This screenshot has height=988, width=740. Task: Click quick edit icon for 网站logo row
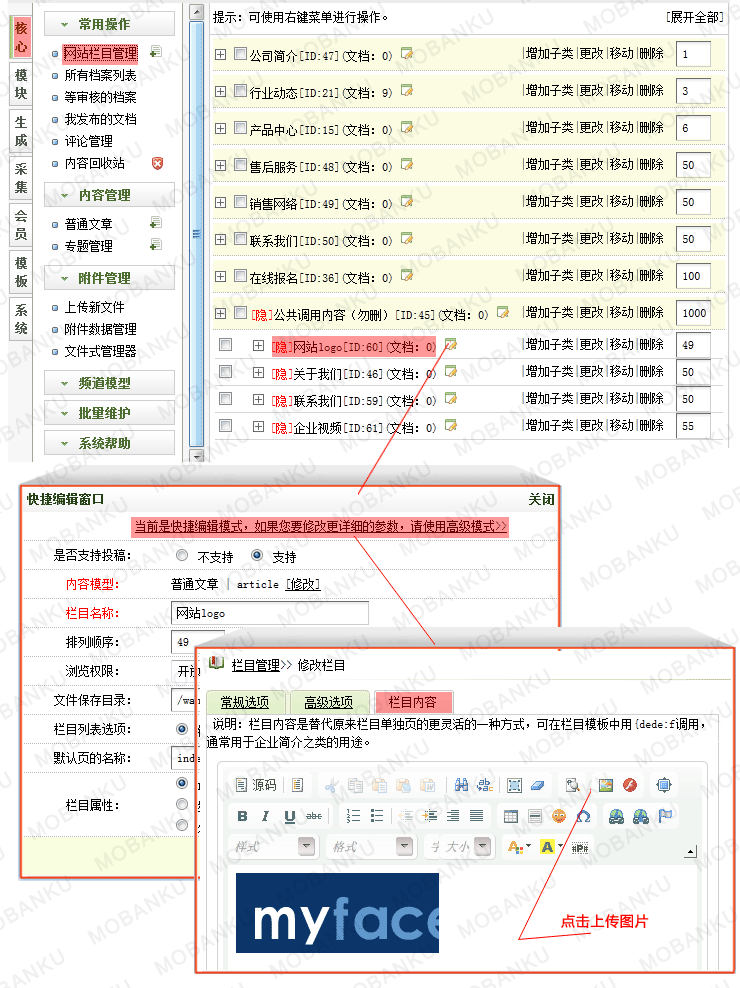click(451, 344)
